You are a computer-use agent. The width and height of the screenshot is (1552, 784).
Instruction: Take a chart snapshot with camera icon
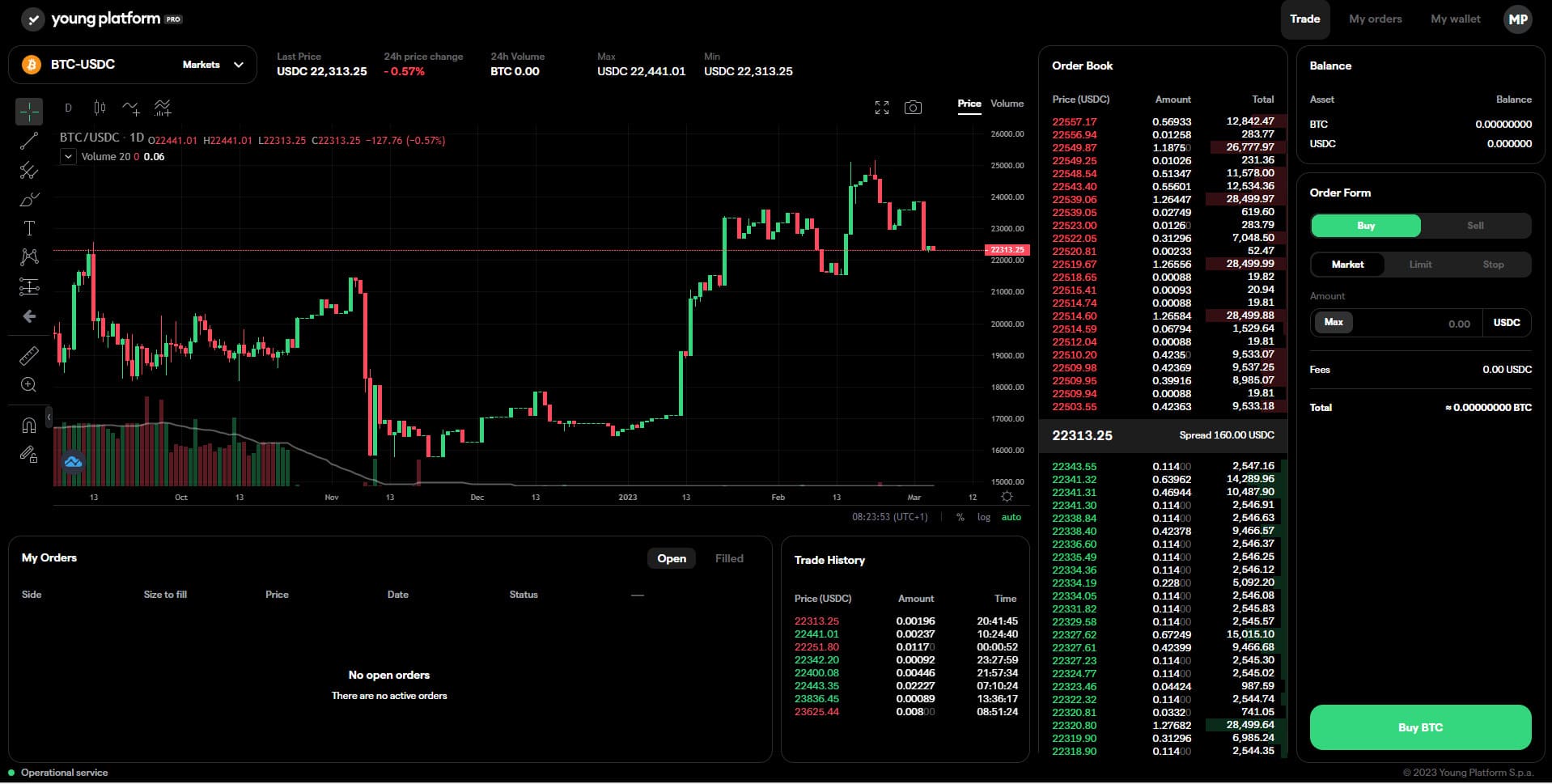coord(913,108)
